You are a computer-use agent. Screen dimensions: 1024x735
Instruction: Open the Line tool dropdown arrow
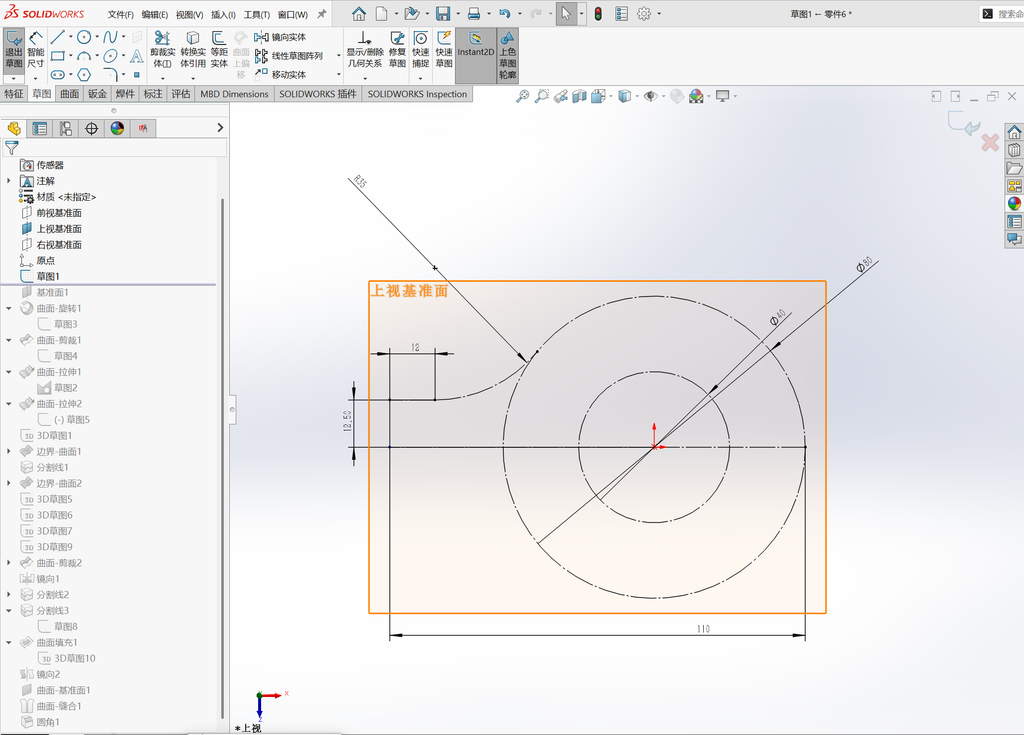click(70, 37)
